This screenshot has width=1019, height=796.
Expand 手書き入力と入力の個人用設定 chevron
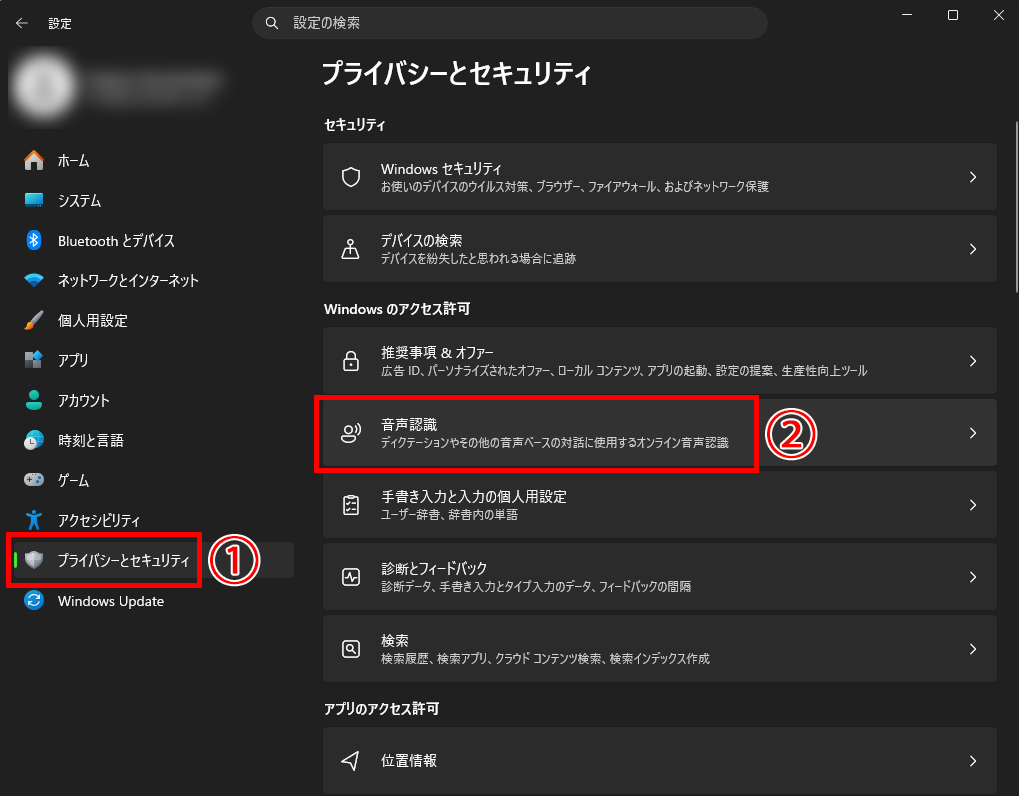(973, 505)
